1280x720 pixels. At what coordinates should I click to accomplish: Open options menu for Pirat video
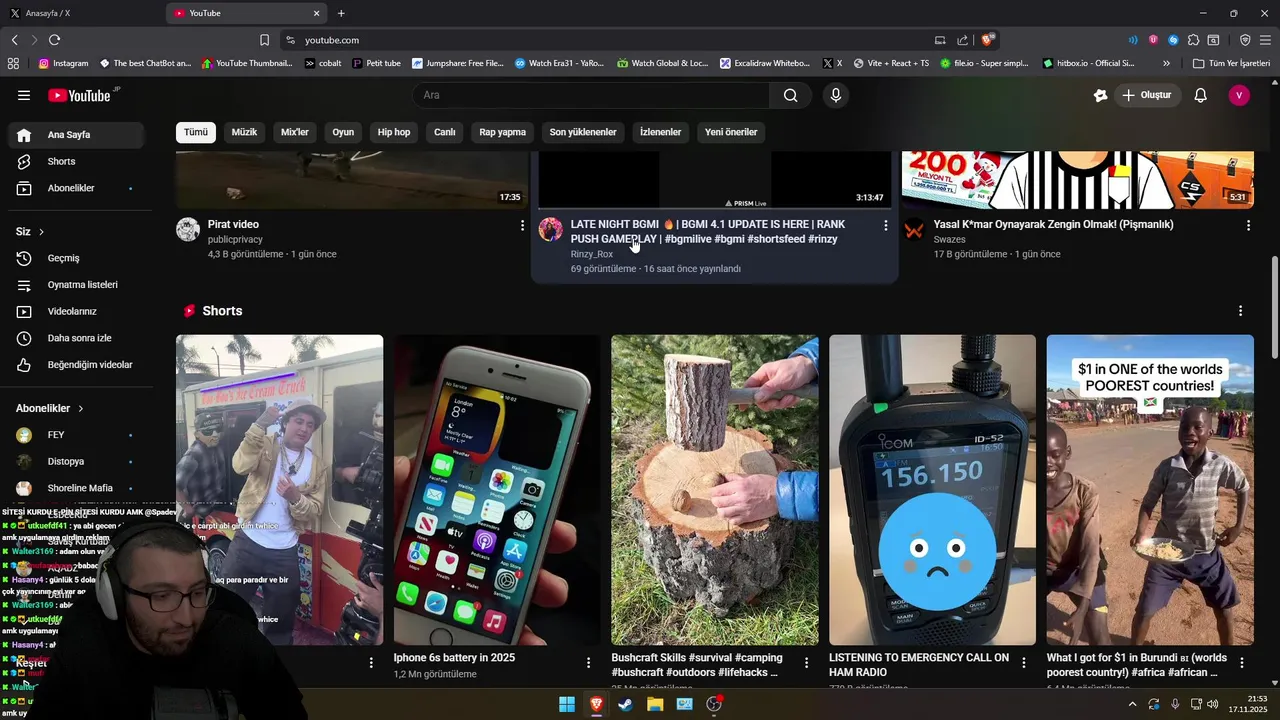pos(522,226)
